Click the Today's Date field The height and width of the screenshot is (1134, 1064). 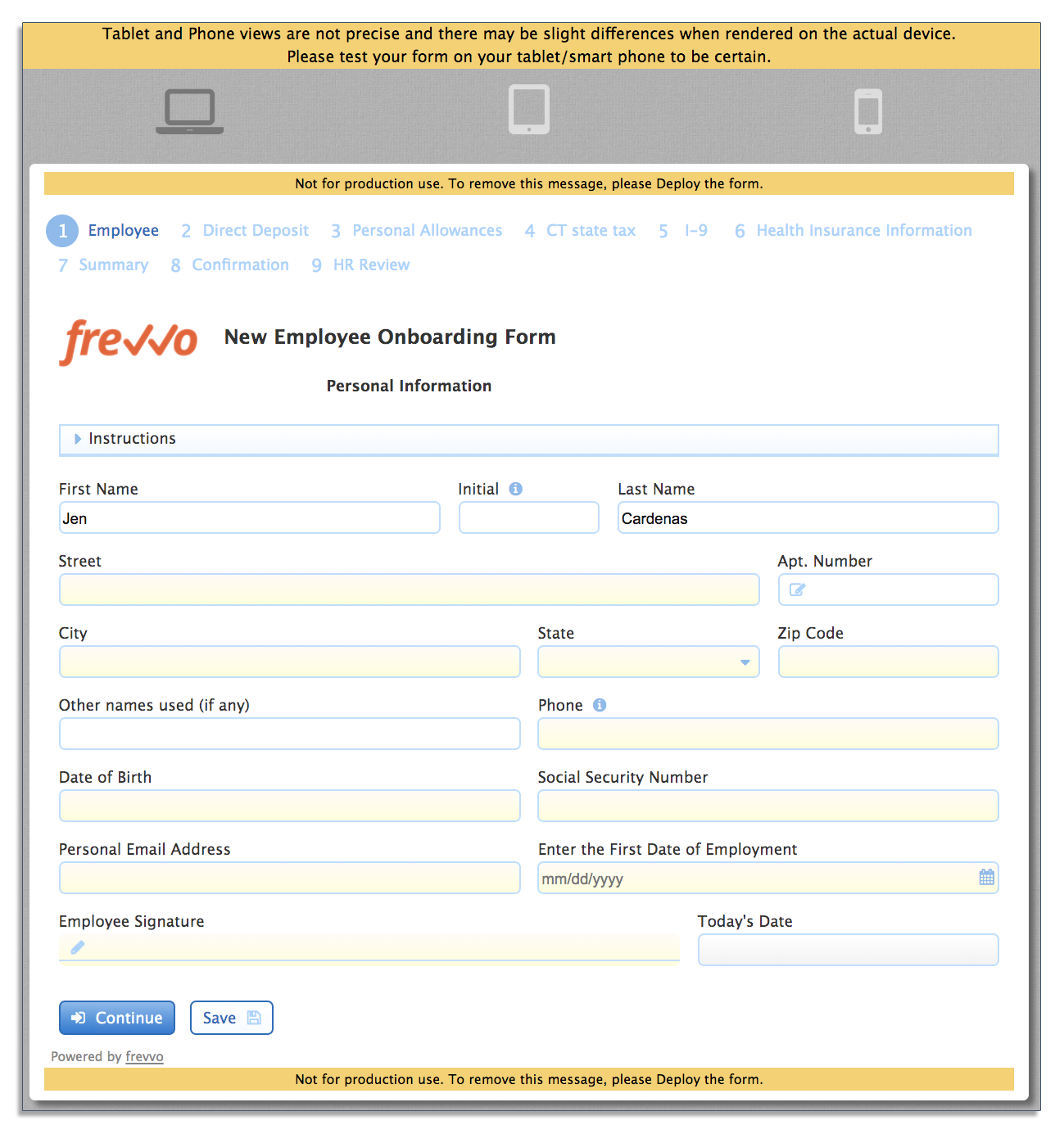coord(849,950)
